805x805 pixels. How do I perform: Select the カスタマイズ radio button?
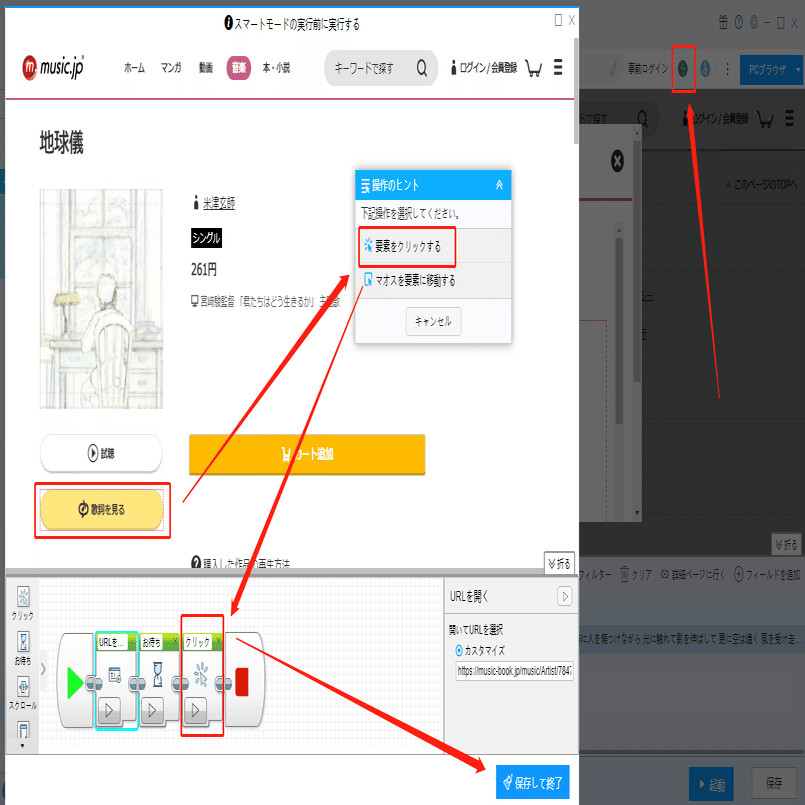(459, 650)
